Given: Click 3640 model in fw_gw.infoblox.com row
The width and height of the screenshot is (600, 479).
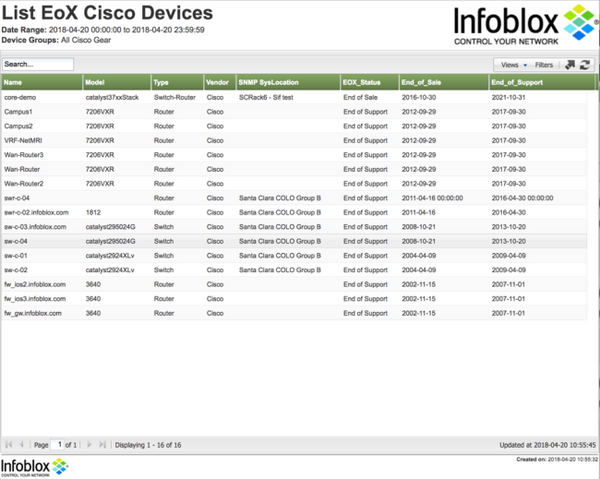Looking at the screenshot, I should coord(93,313).
